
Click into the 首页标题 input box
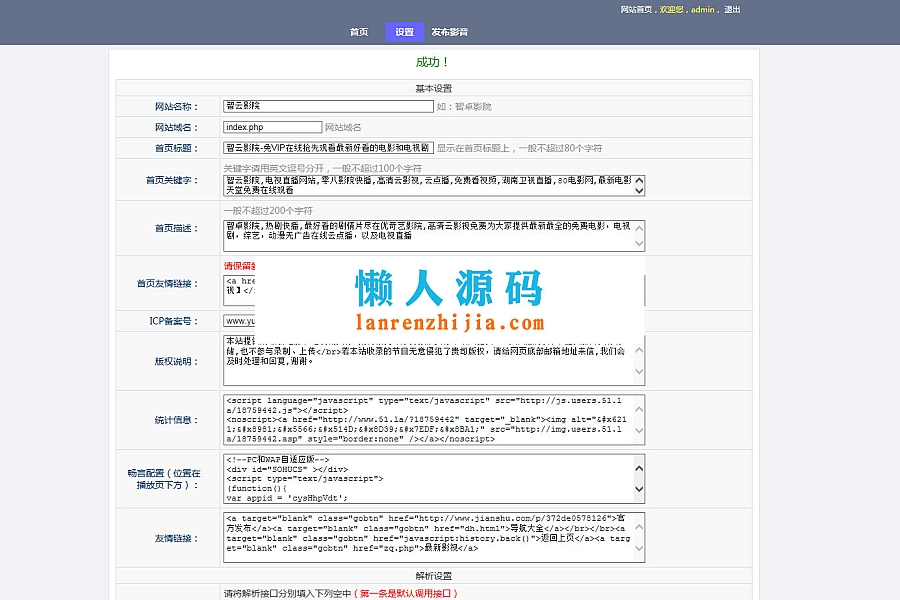(328, 148)
